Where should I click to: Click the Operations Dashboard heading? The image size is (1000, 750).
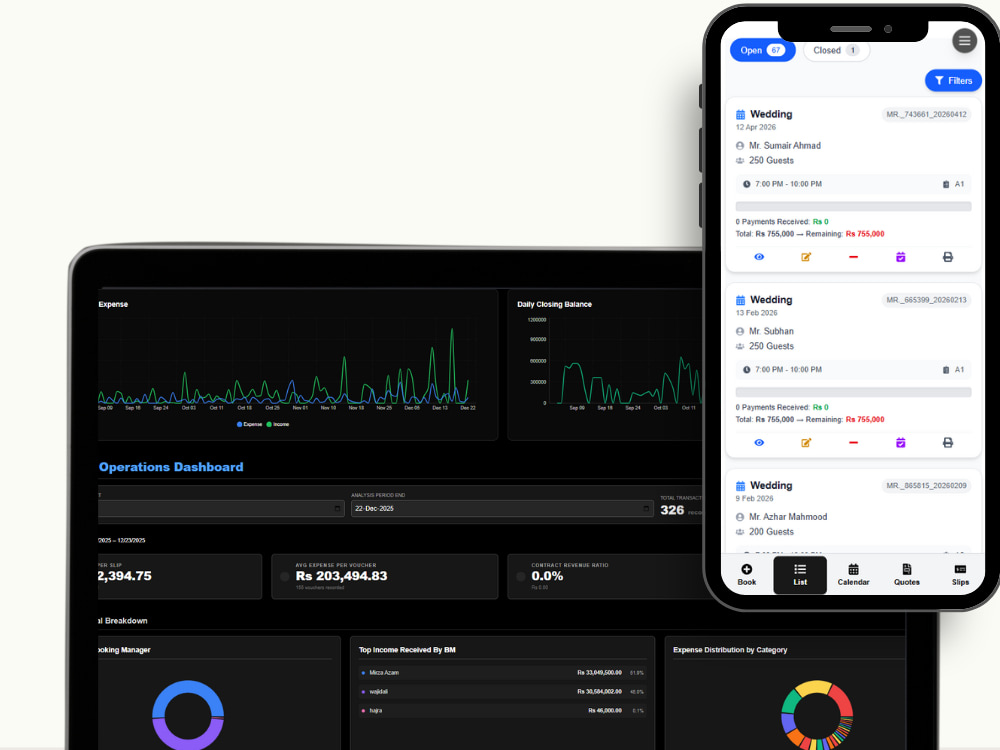click(171, 467)
